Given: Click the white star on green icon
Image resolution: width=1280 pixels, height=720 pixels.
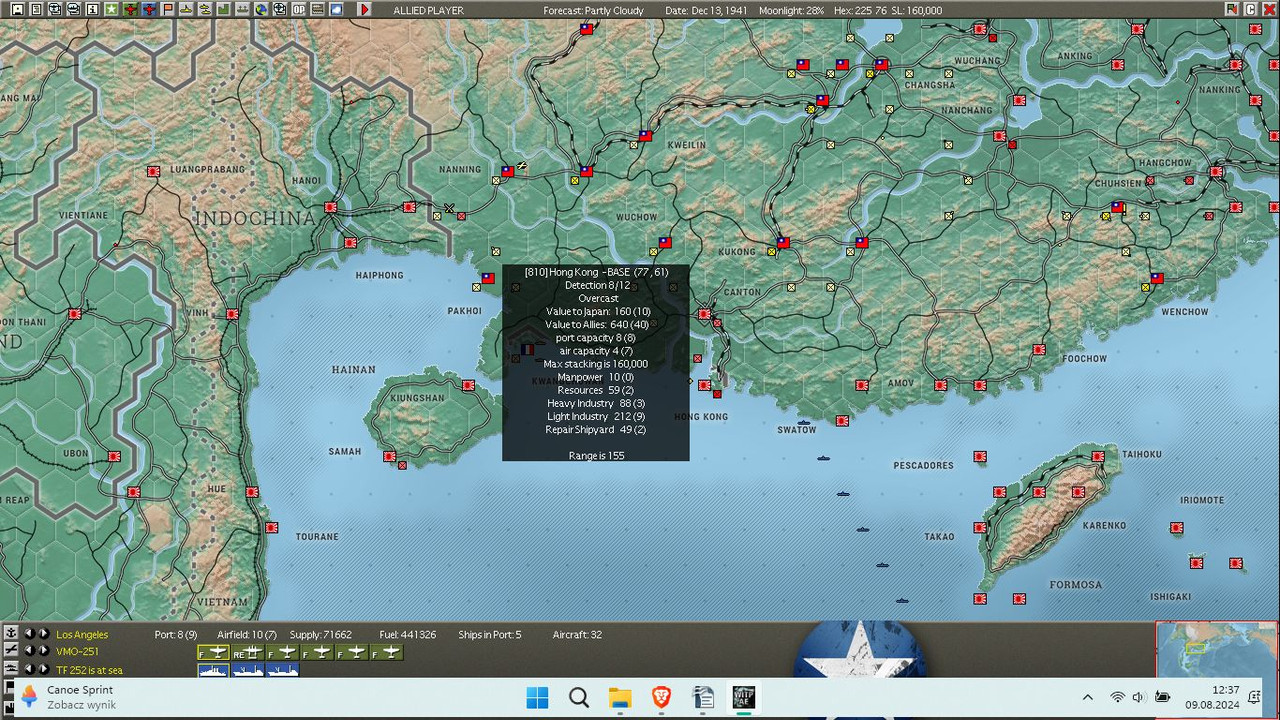Looking at the screenshot, I should (111, 9).
